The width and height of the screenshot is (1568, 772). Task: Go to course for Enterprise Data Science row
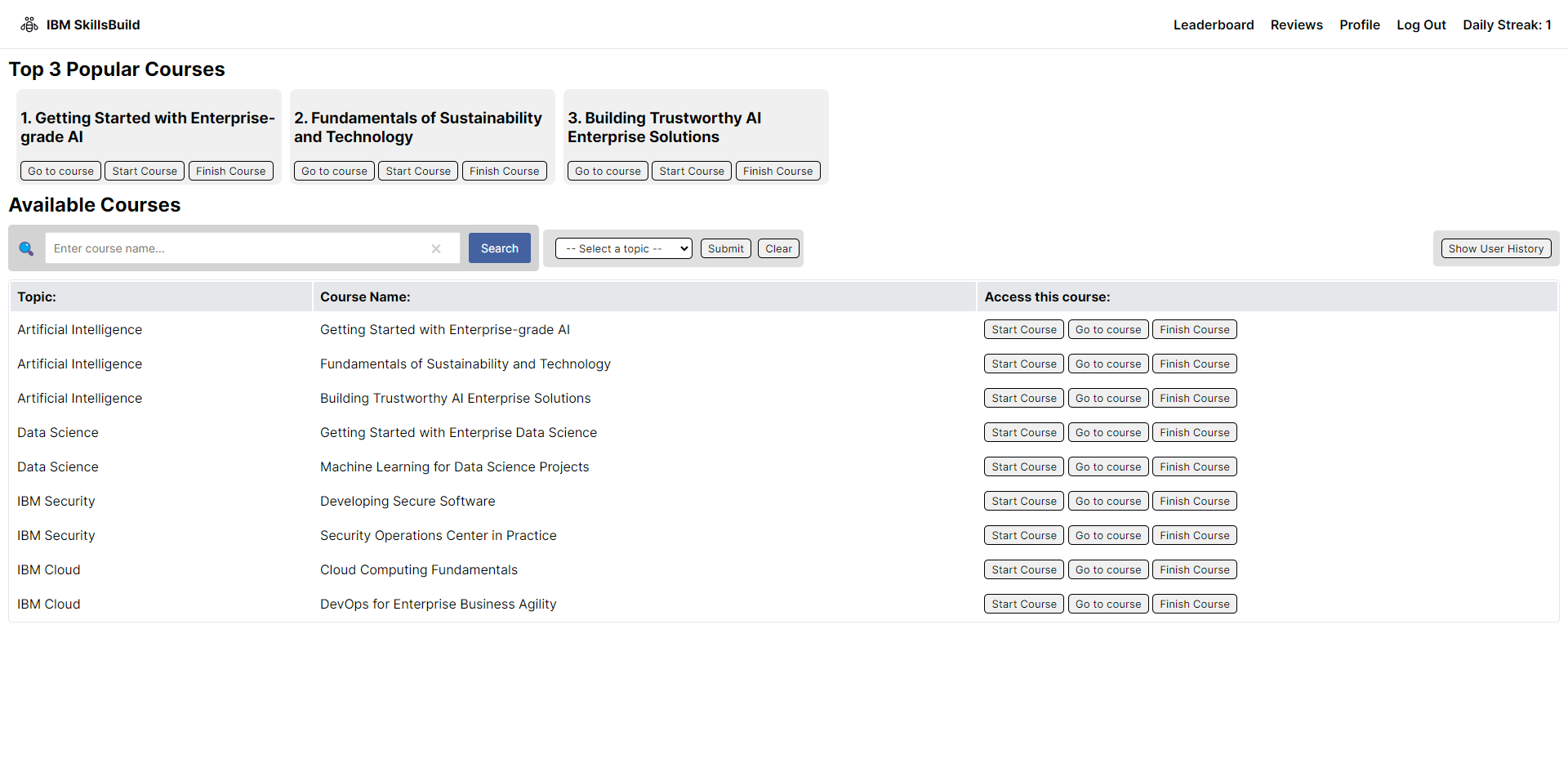[x=1108, y=432]
